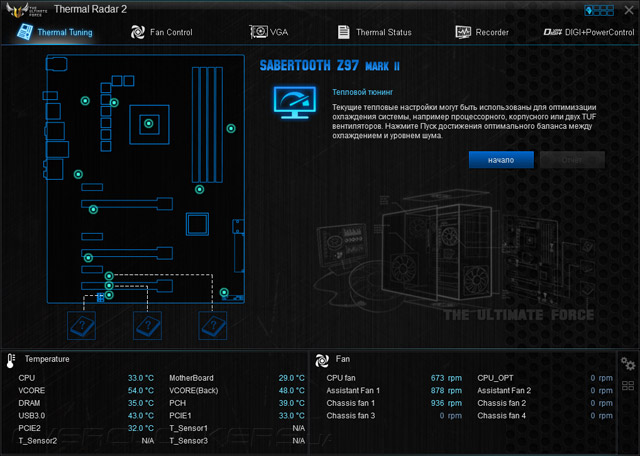Click the leftmost unknown T_Sensor icon
This screenshot has height=456, width=640.
(x=82, y=326)
